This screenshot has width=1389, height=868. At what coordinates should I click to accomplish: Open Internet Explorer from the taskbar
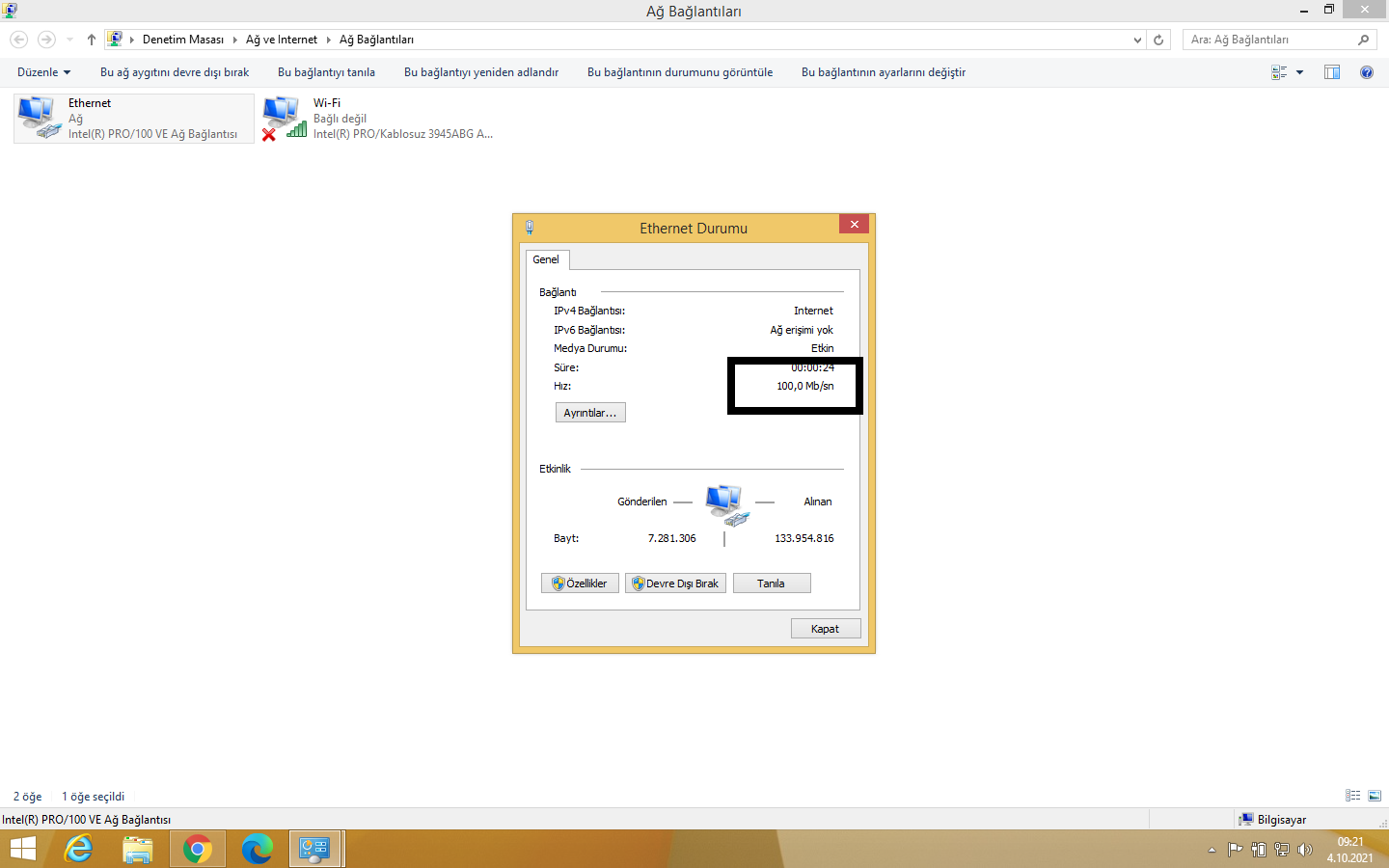(x=78, y=849)
